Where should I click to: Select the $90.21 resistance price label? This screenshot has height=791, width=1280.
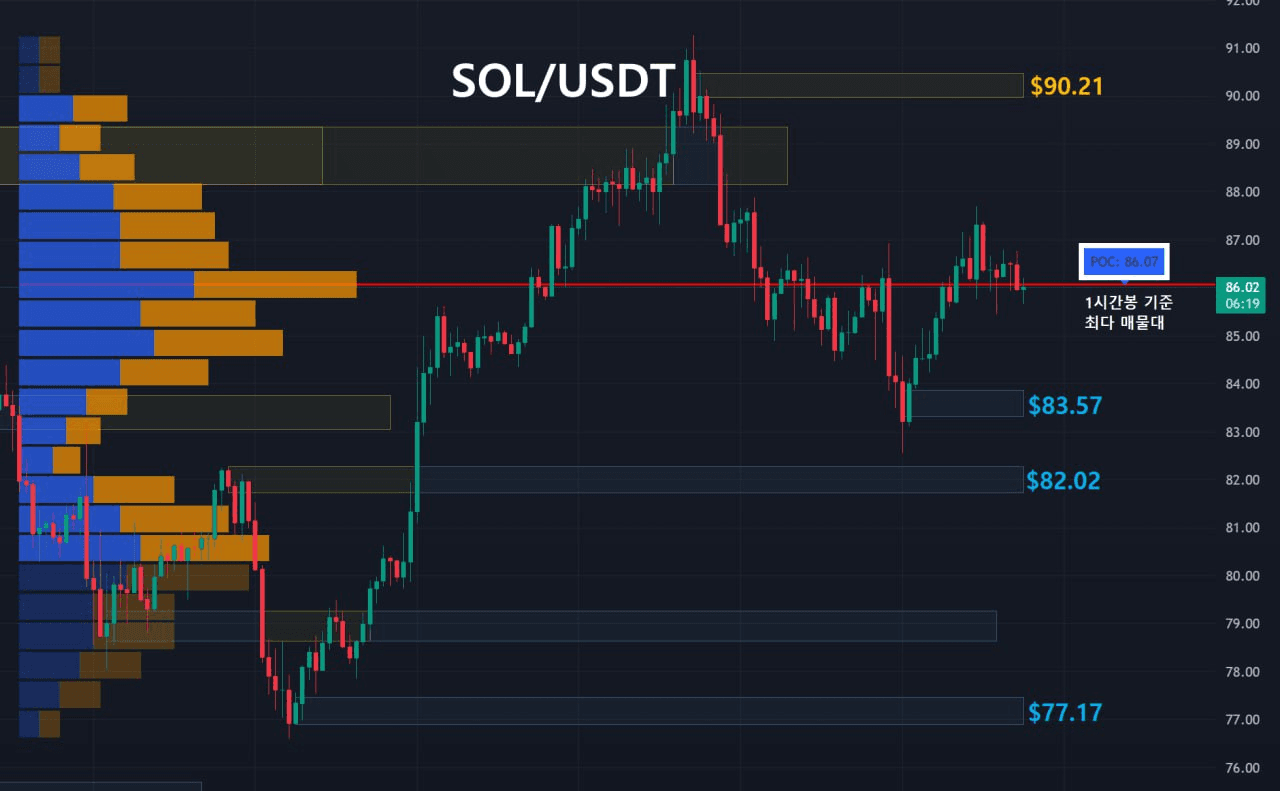tap(1067, 86)
